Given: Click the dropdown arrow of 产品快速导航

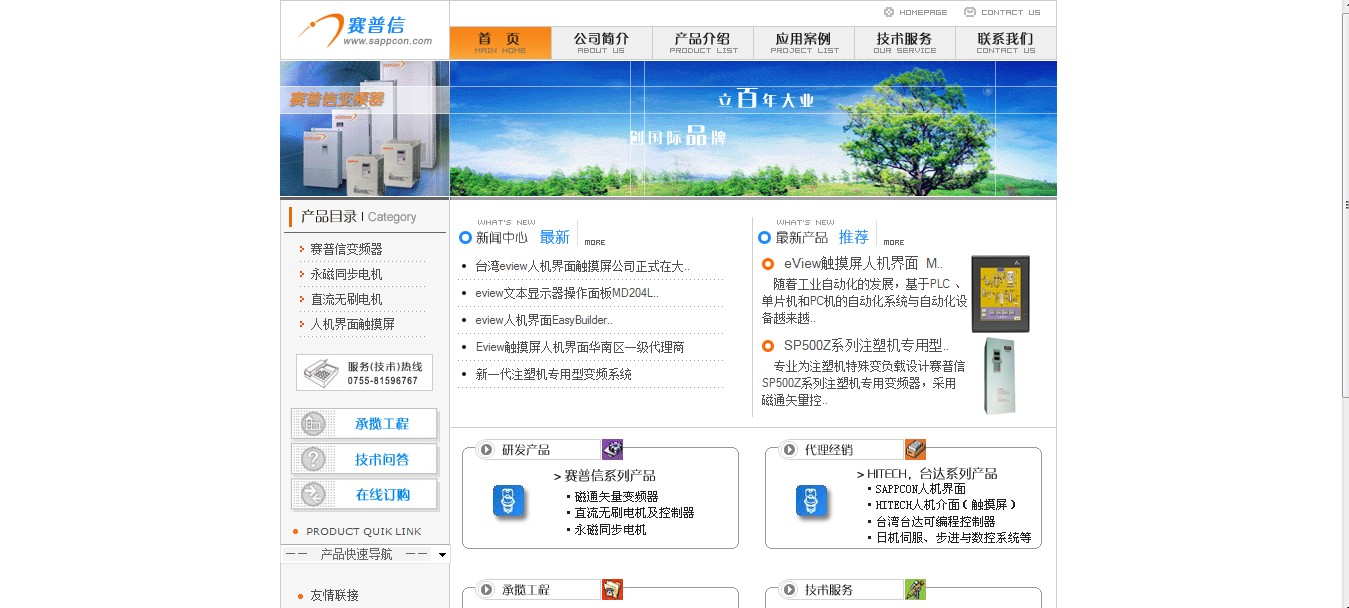Looking at the screenshot, I should tap(443, 554).
